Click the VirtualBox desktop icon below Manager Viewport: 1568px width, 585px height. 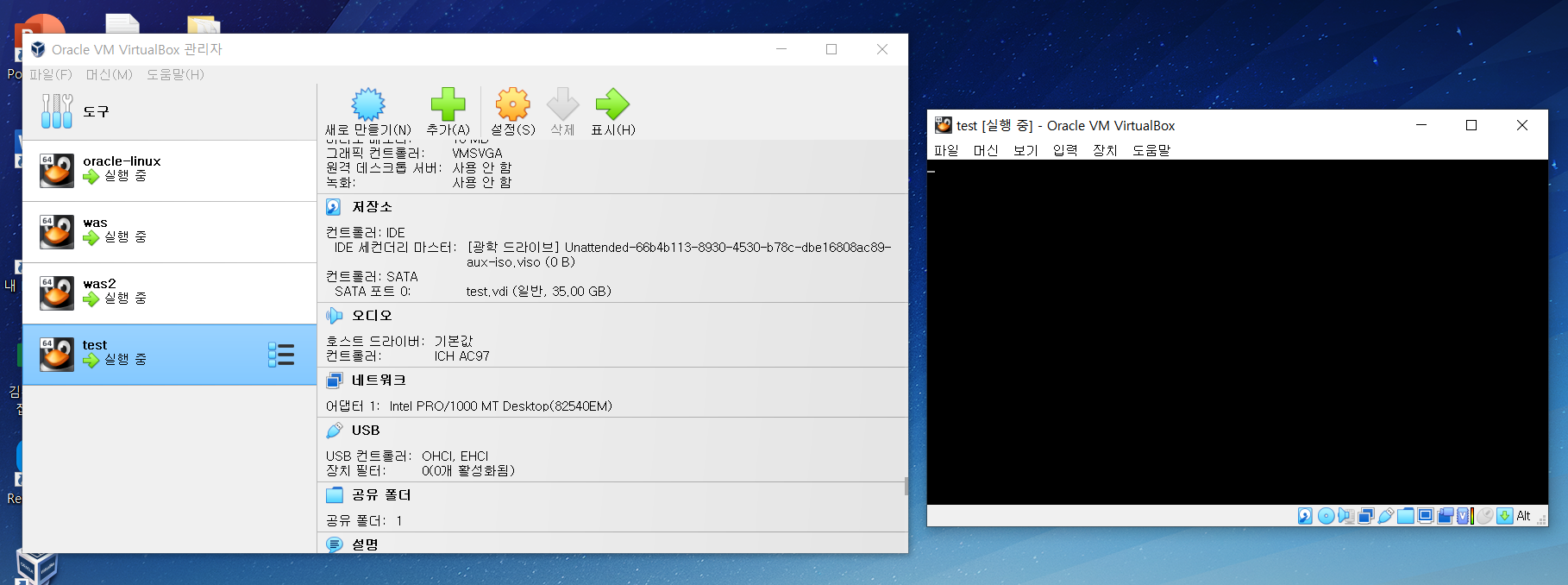click(36, 569)
